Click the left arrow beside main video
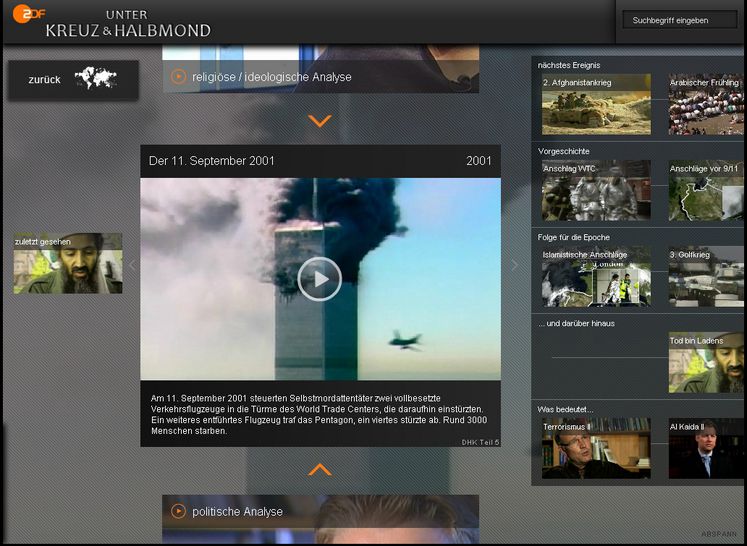The height and width of the screenshot is (546, 747). 132,265
